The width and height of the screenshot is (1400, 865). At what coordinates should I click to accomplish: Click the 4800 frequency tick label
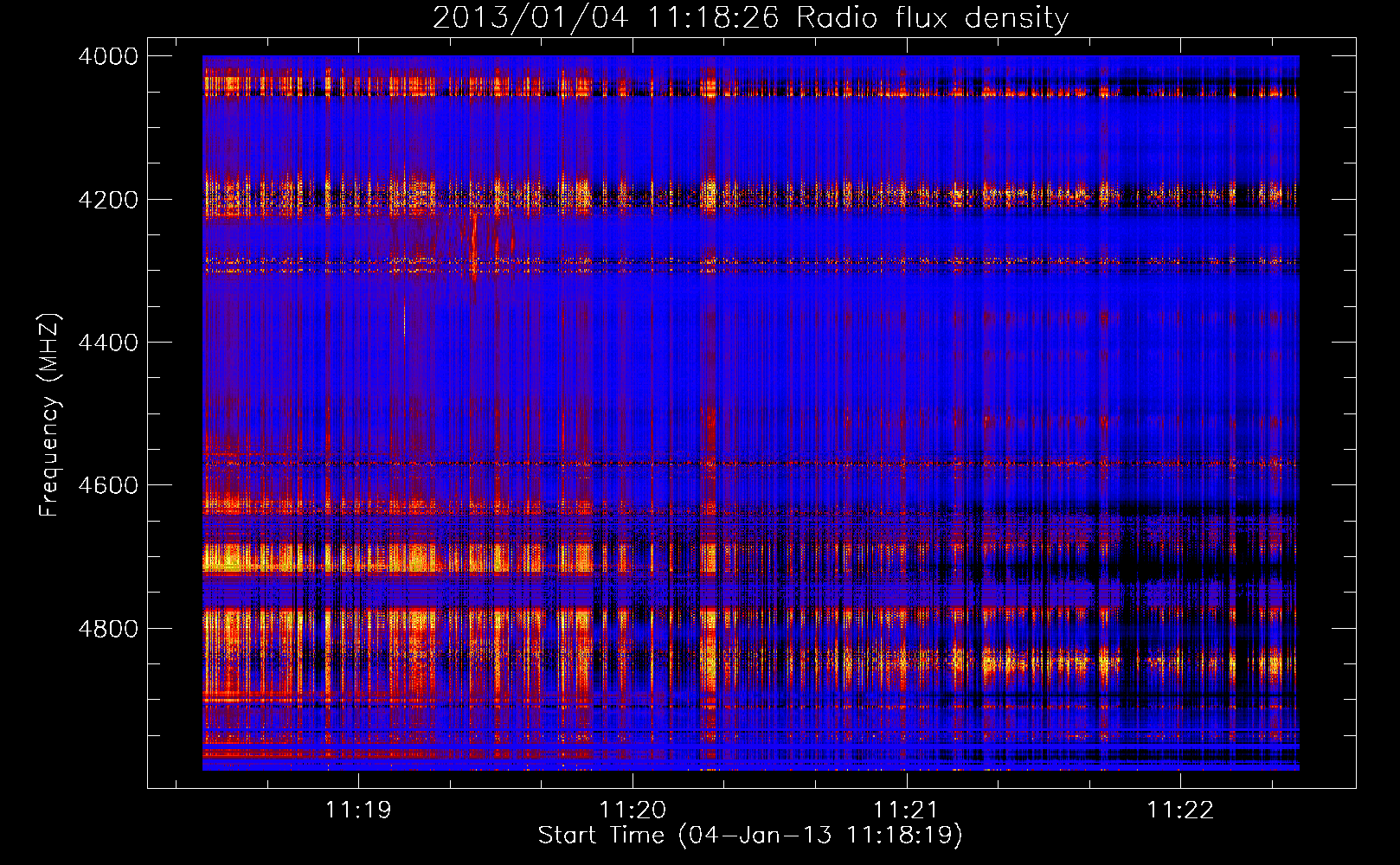point(108,629)
